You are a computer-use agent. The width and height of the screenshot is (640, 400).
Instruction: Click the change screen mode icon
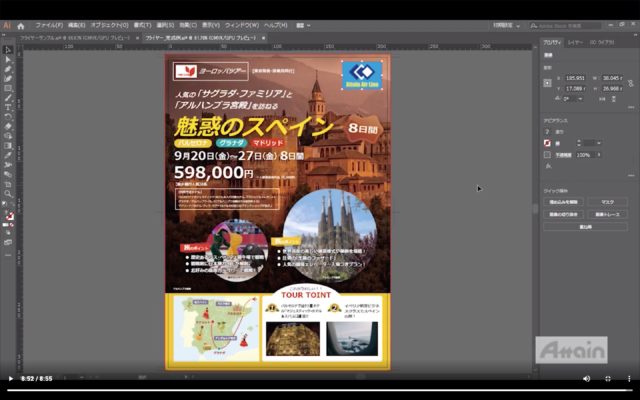(x=8, y=242)
